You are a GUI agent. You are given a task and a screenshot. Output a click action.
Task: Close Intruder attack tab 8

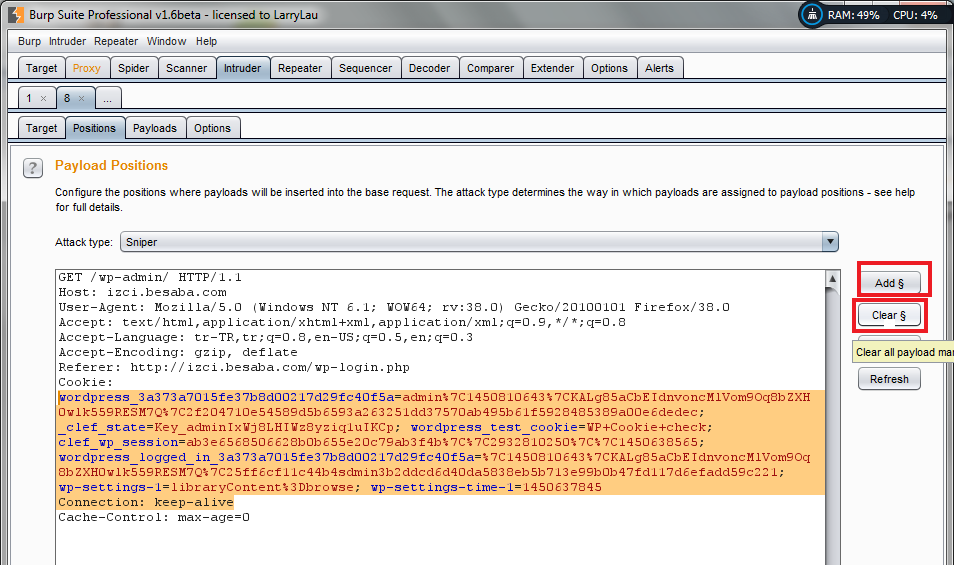click(x=82, y=99)
